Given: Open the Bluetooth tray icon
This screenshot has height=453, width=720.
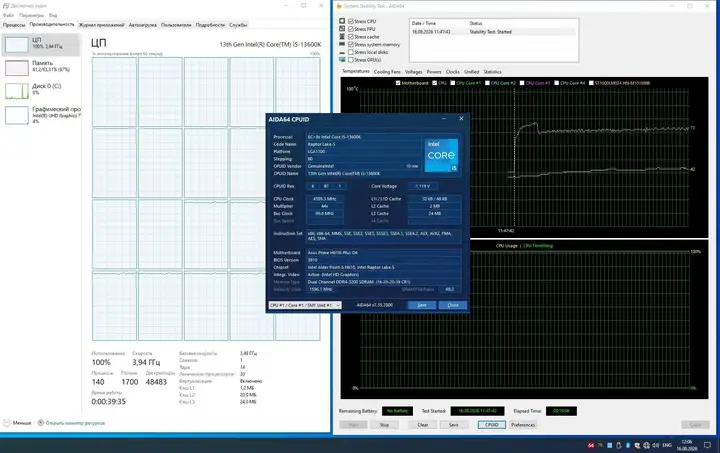Looking at the screenshot, I should (x=628, y=445).
